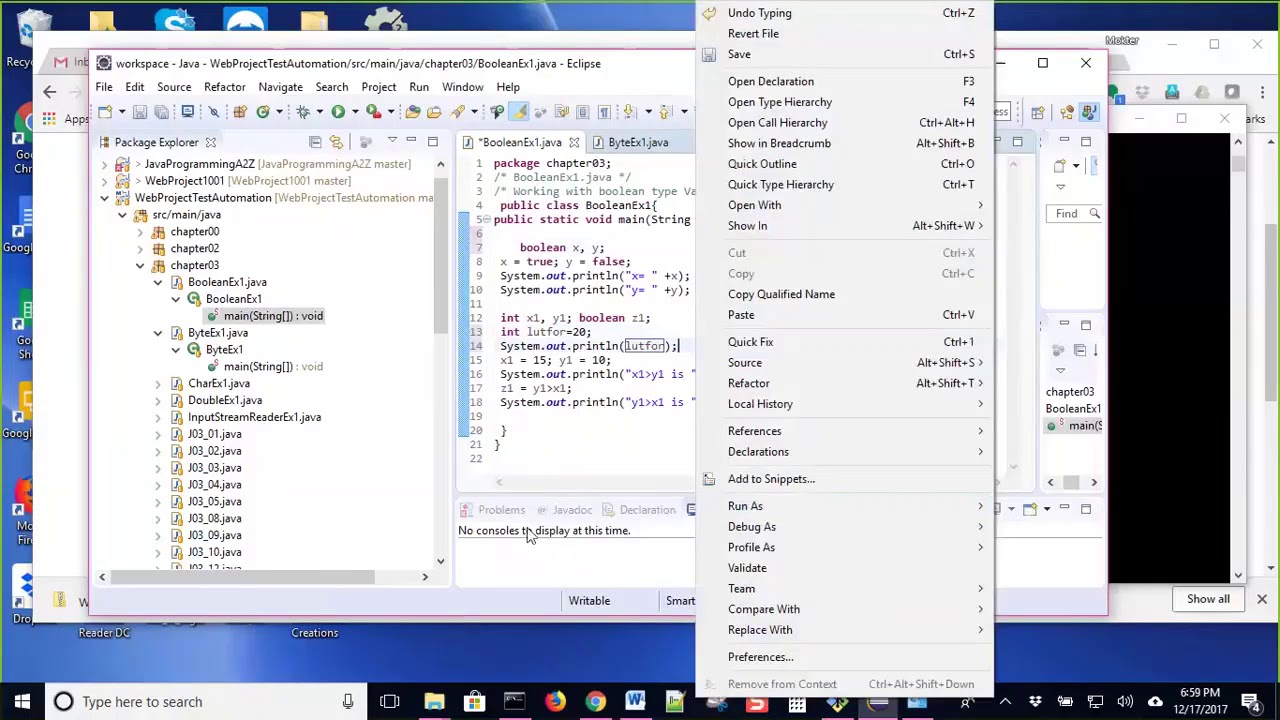
Task: Open Package Explorer view menu triangle
Action: coord(392,141)
